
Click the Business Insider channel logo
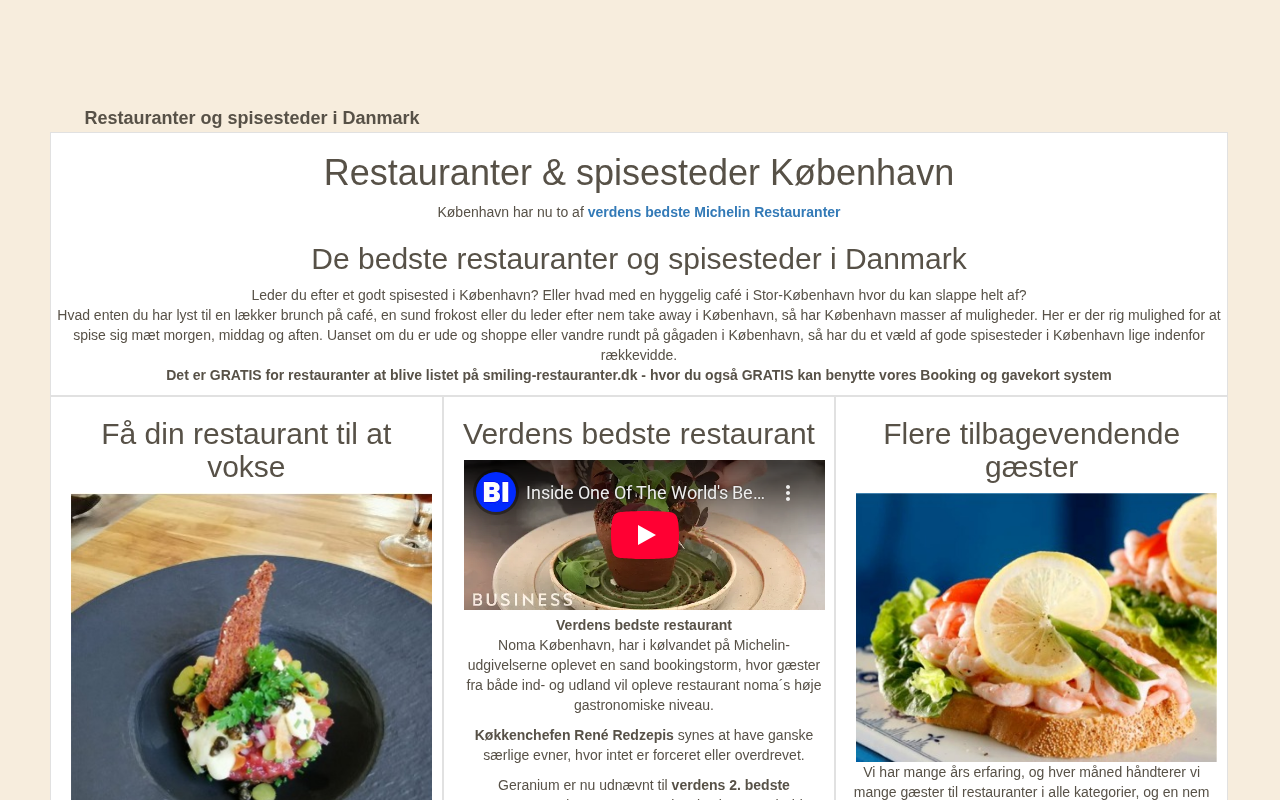coord(496,492)
